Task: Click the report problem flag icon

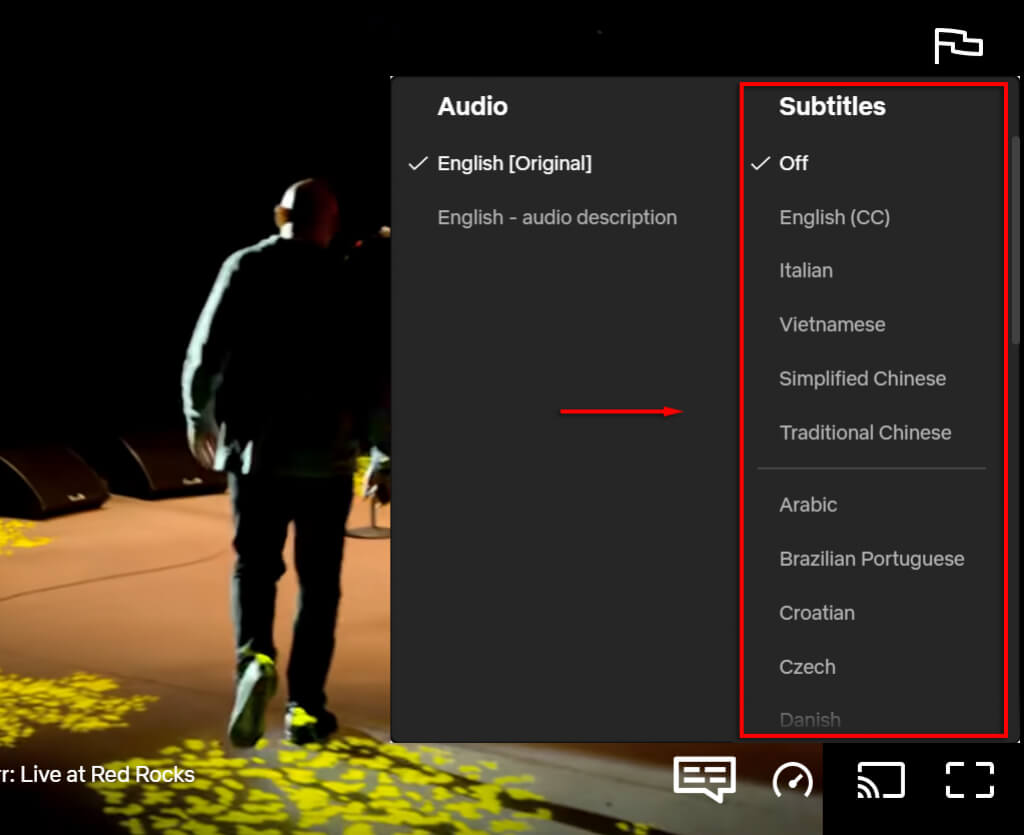Action: coord(958,45)
